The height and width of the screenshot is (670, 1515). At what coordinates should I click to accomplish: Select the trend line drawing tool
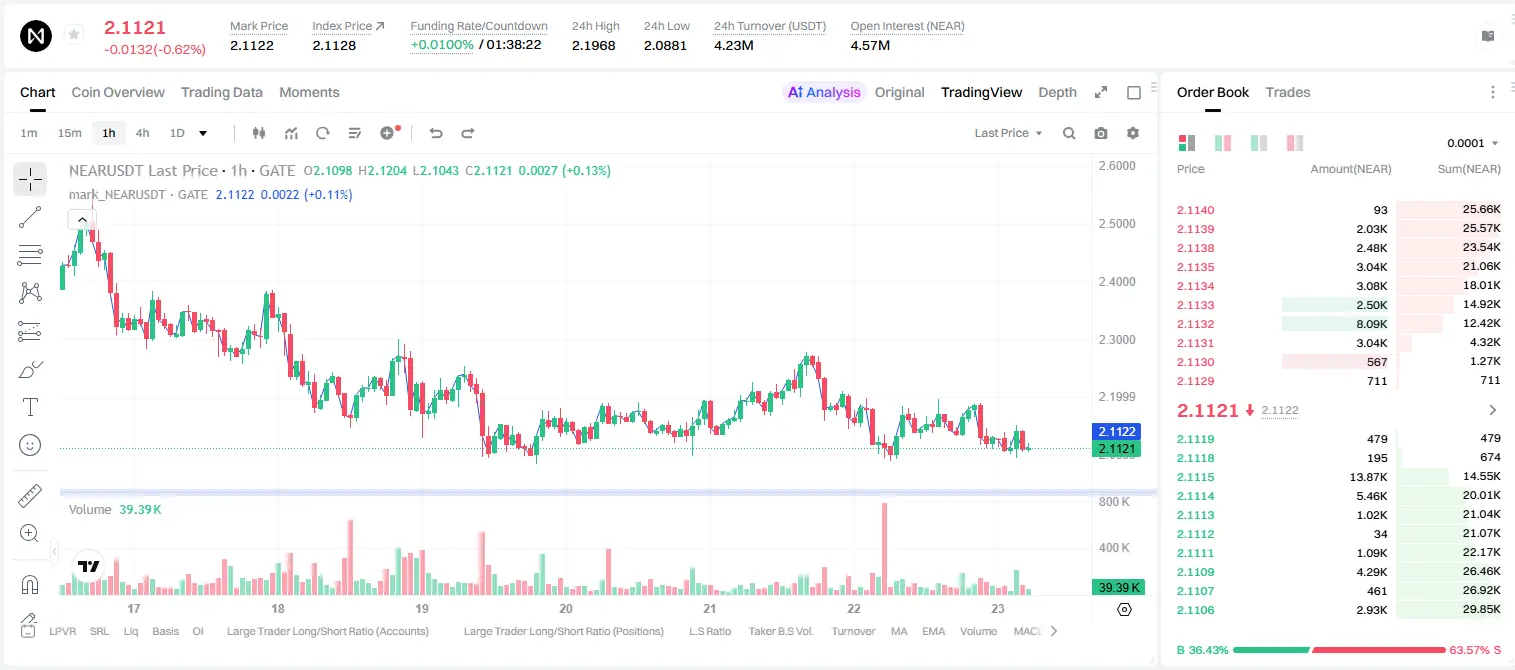point(30,217)
